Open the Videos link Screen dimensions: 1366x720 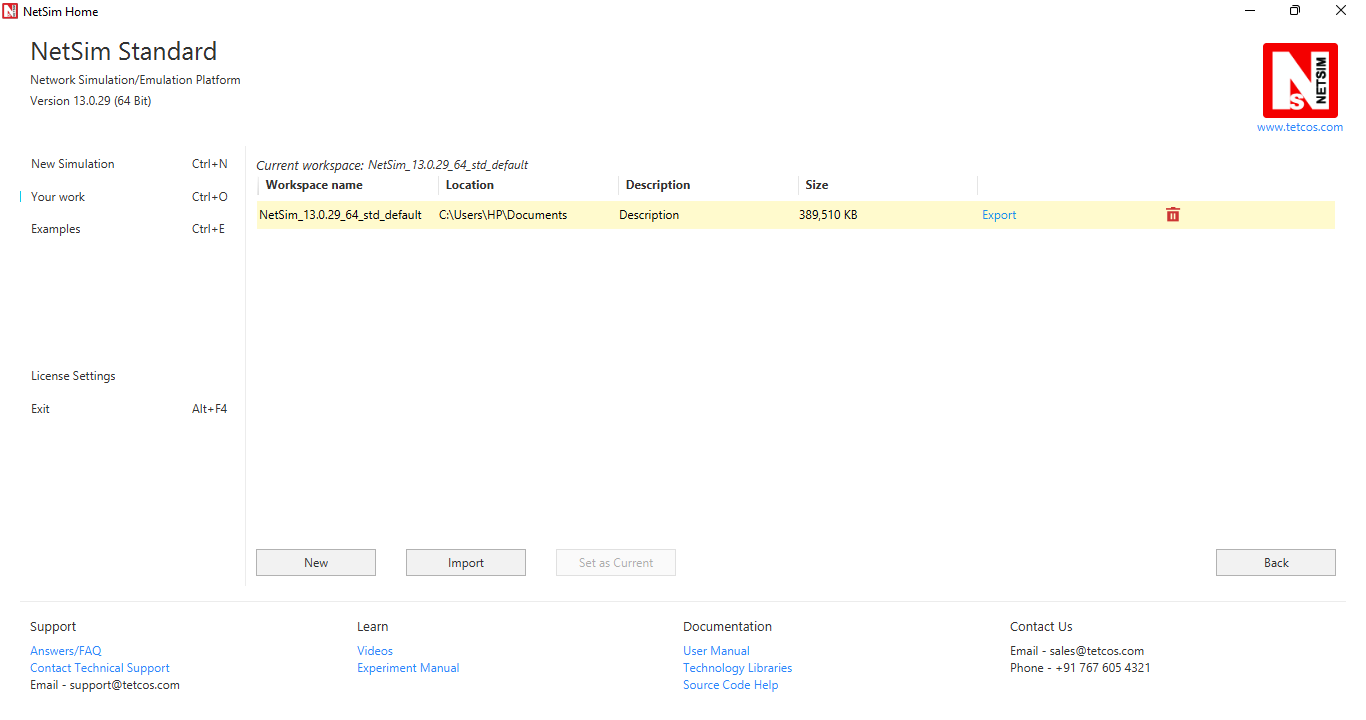pyautogui.click(x=375, y=651)
